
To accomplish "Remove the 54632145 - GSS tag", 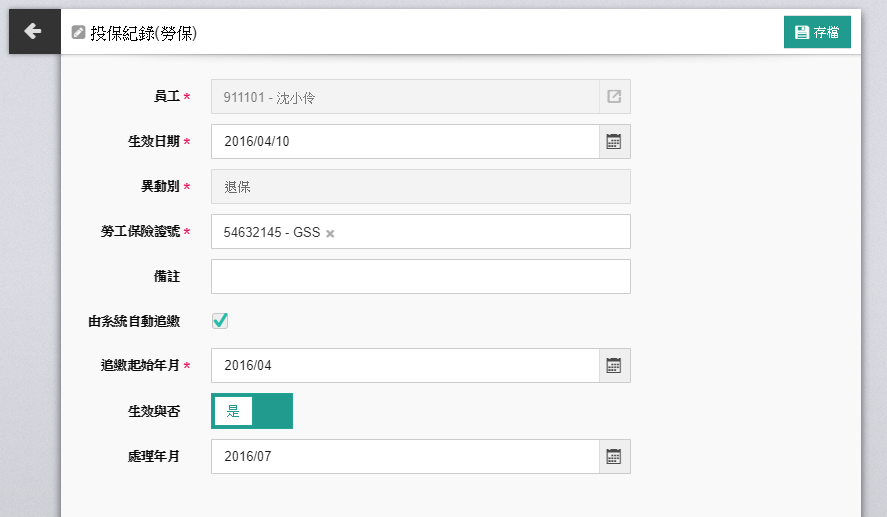I will [331, 233].
